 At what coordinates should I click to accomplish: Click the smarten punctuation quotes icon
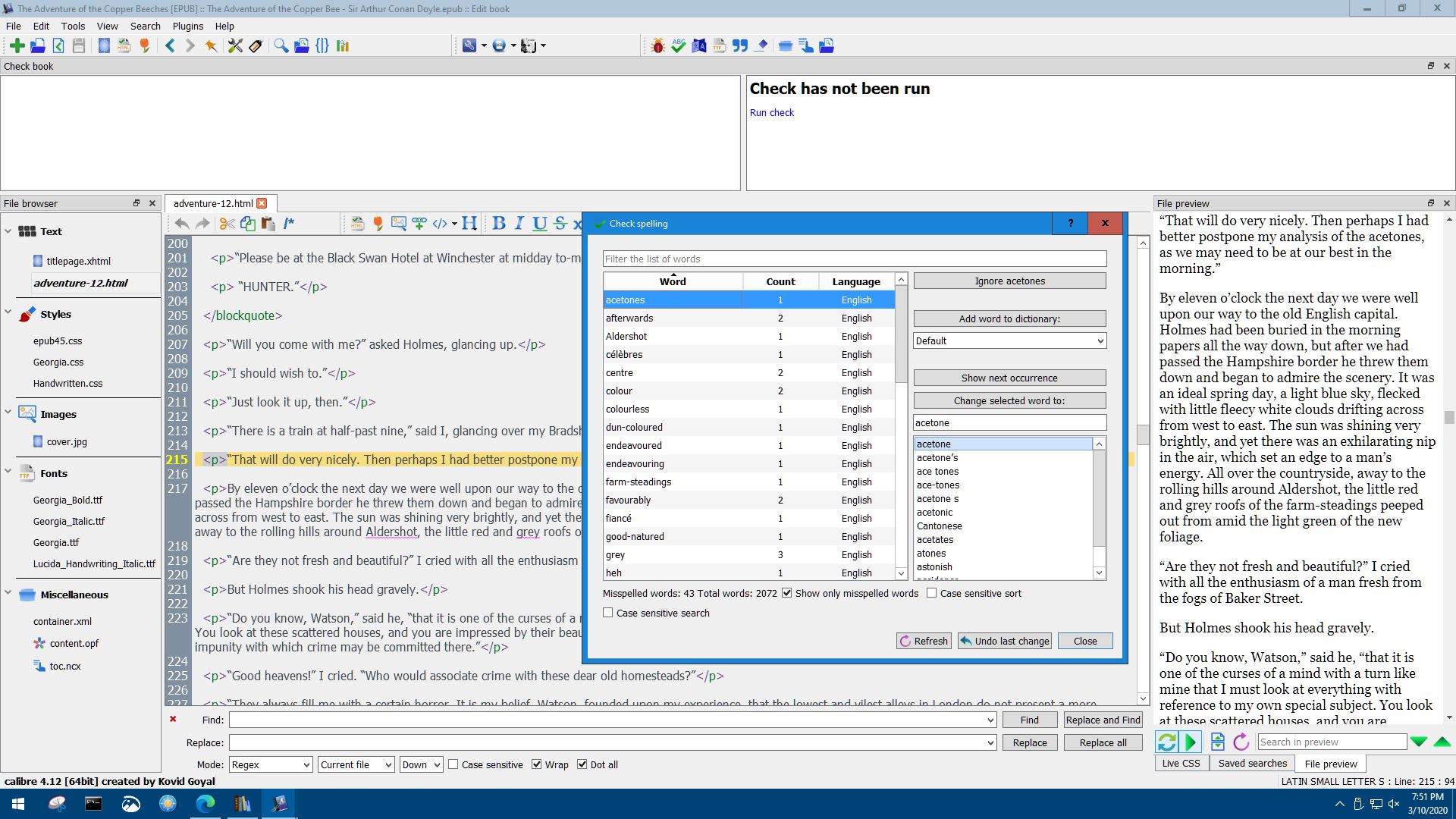[x=740, y=45]
